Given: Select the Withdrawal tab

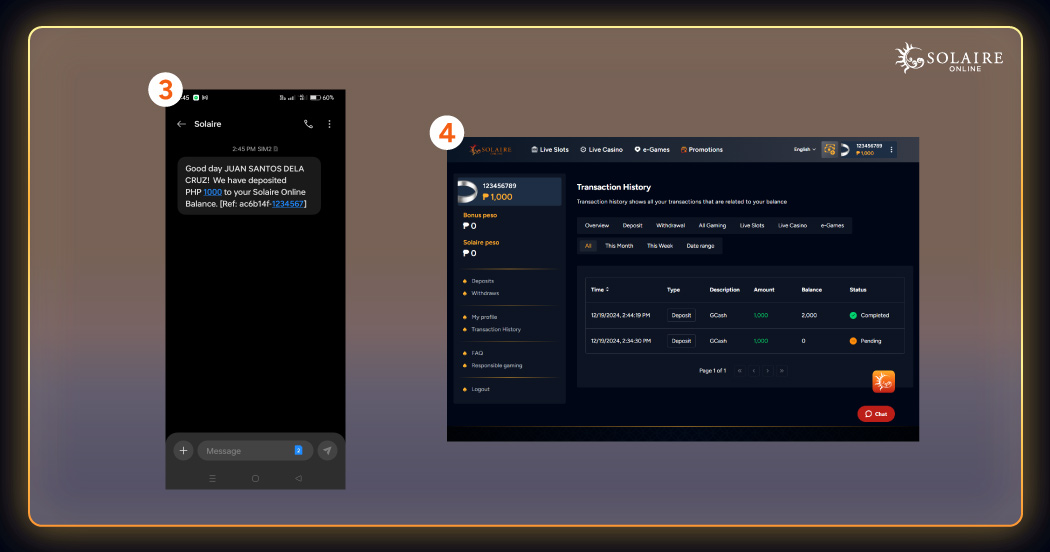Looking at the screenshot, I should [670, 226].
